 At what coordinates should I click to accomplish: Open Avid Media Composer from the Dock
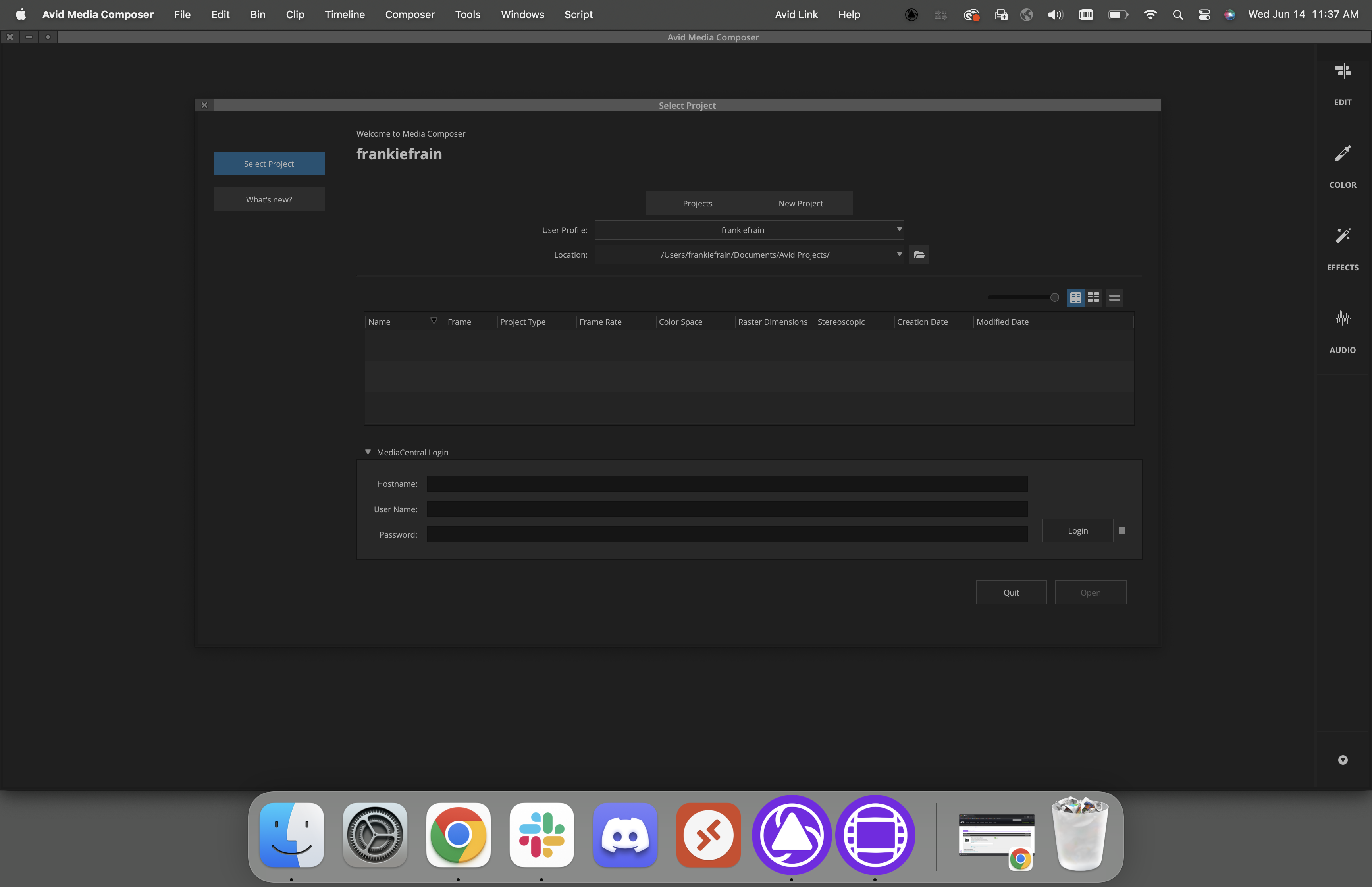875,834
